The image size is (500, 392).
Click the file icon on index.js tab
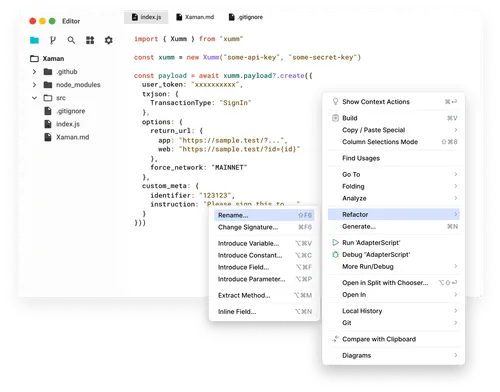coord(135,17)
